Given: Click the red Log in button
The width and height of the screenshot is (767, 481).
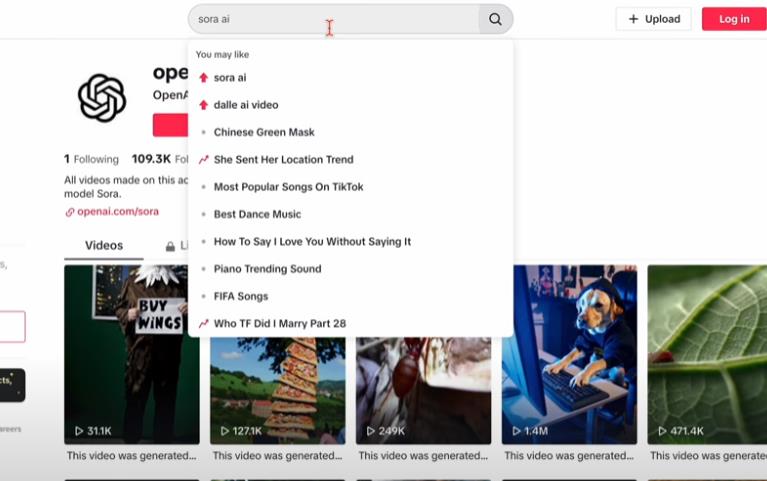Looking at the screenshot, I should 734,19.
